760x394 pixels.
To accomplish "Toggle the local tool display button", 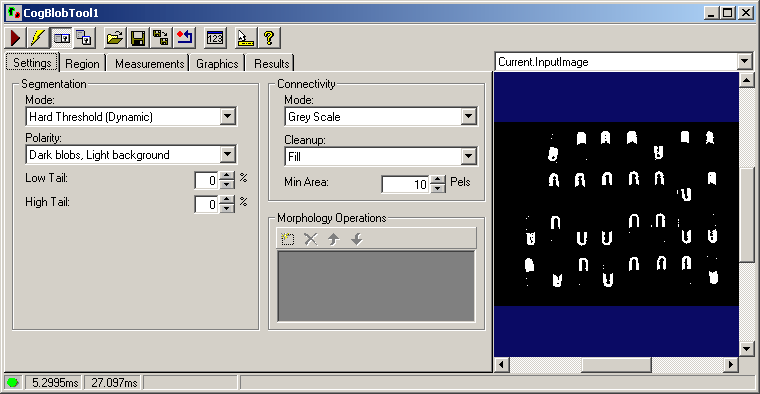I will pyautogui.click(x=62, y=38).
